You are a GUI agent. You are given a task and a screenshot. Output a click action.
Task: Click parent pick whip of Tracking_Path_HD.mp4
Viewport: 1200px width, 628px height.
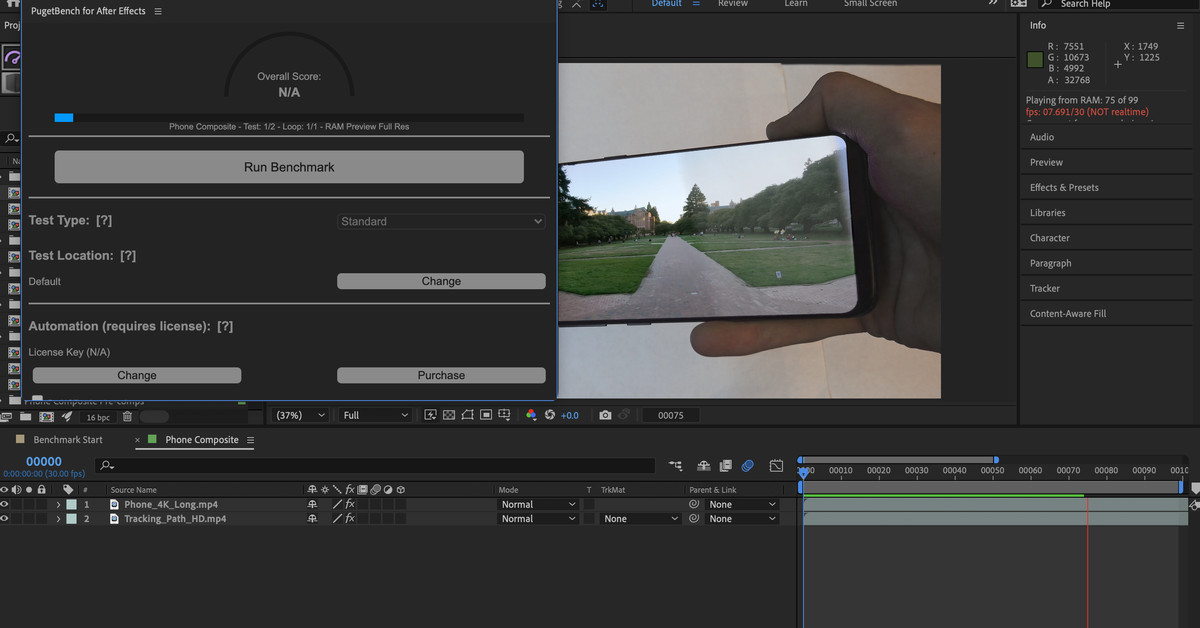click(x=694, y=519)
